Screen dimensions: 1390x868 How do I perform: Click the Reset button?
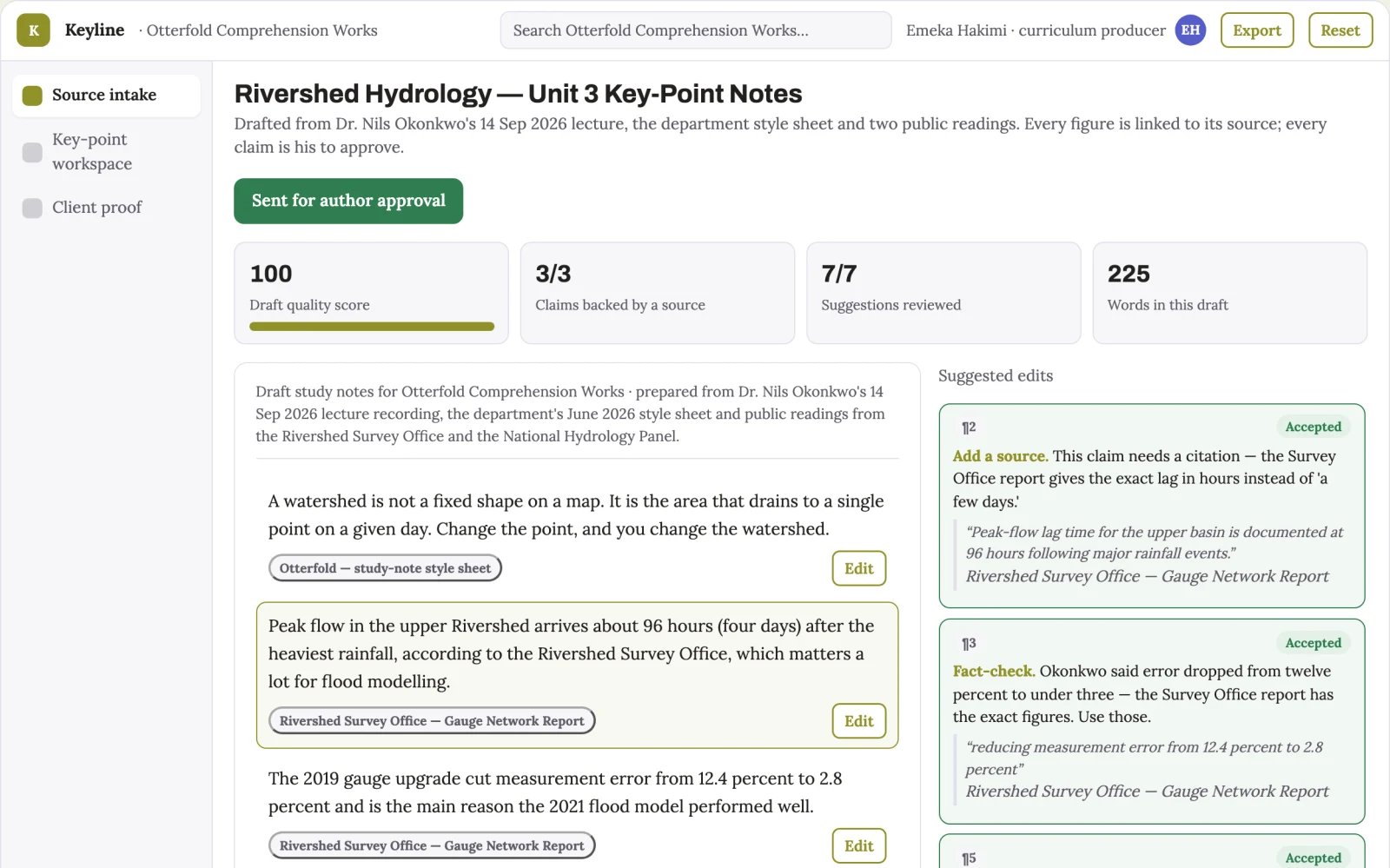tap(1340, 30)
